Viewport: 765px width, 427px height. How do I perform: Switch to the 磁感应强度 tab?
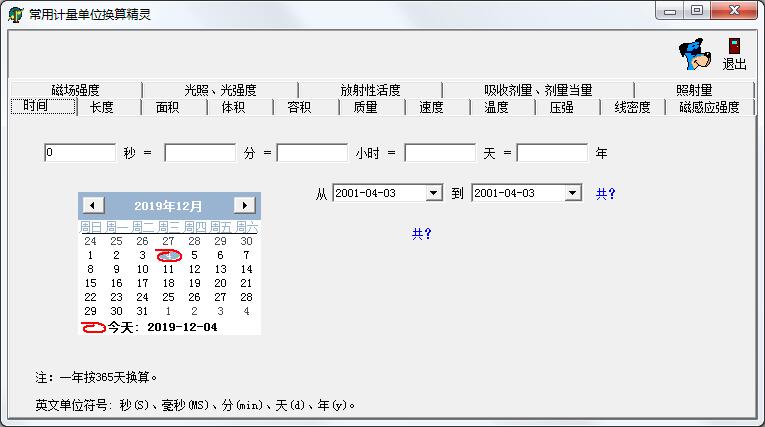709,107
